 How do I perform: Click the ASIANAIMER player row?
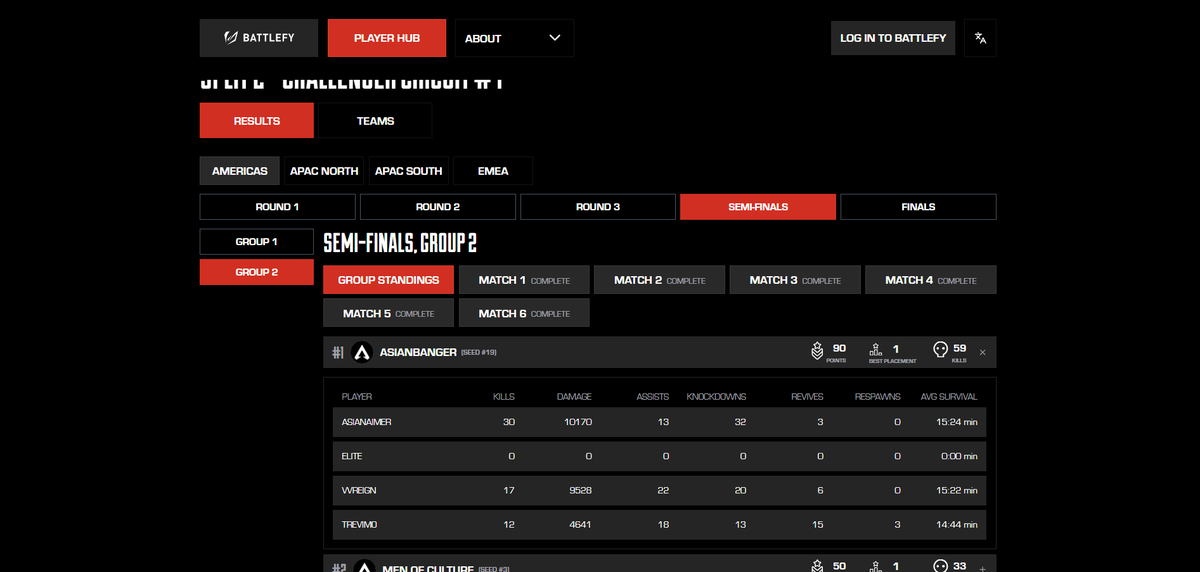coord(659,422)
